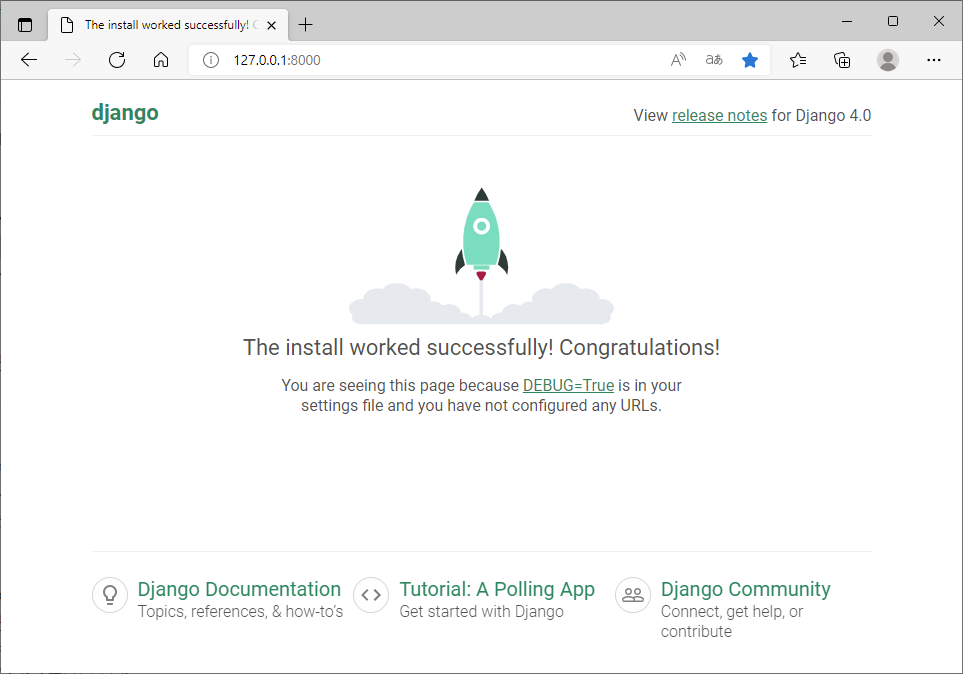
Task: Open Django Community link
Action: pos(746,589)
